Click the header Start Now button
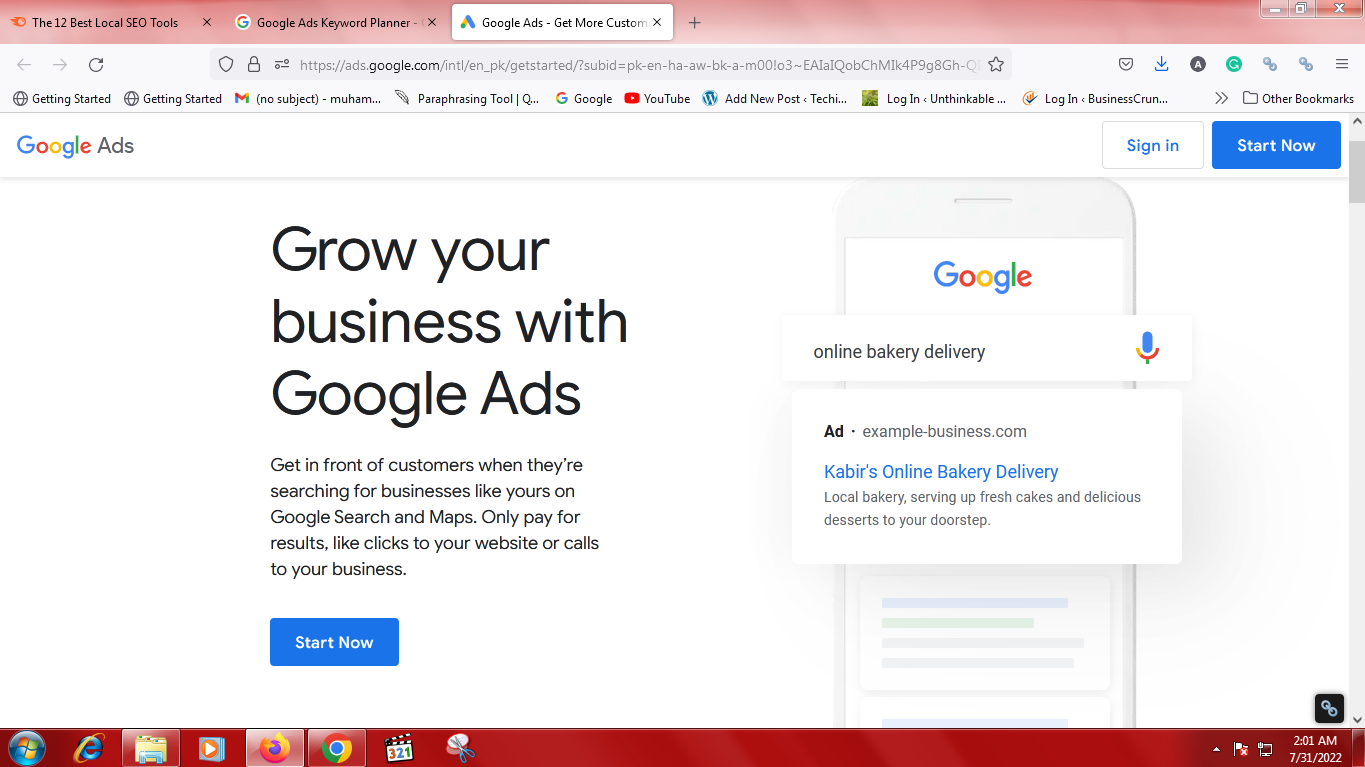Viewport: 1365px width, 767px height. [x=1276, y=145]
